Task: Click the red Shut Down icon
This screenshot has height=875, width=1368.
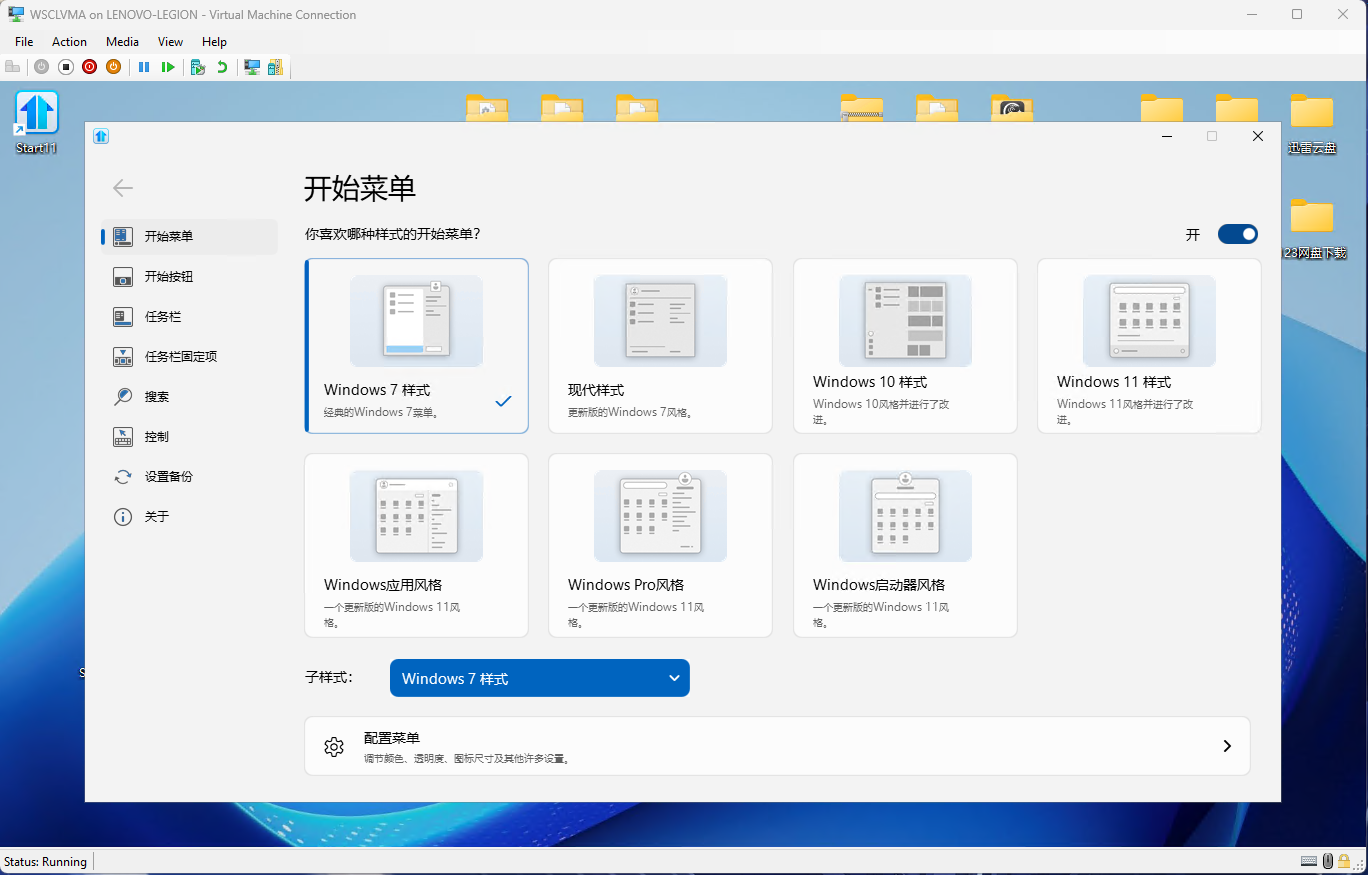Action: pos(90,67)
